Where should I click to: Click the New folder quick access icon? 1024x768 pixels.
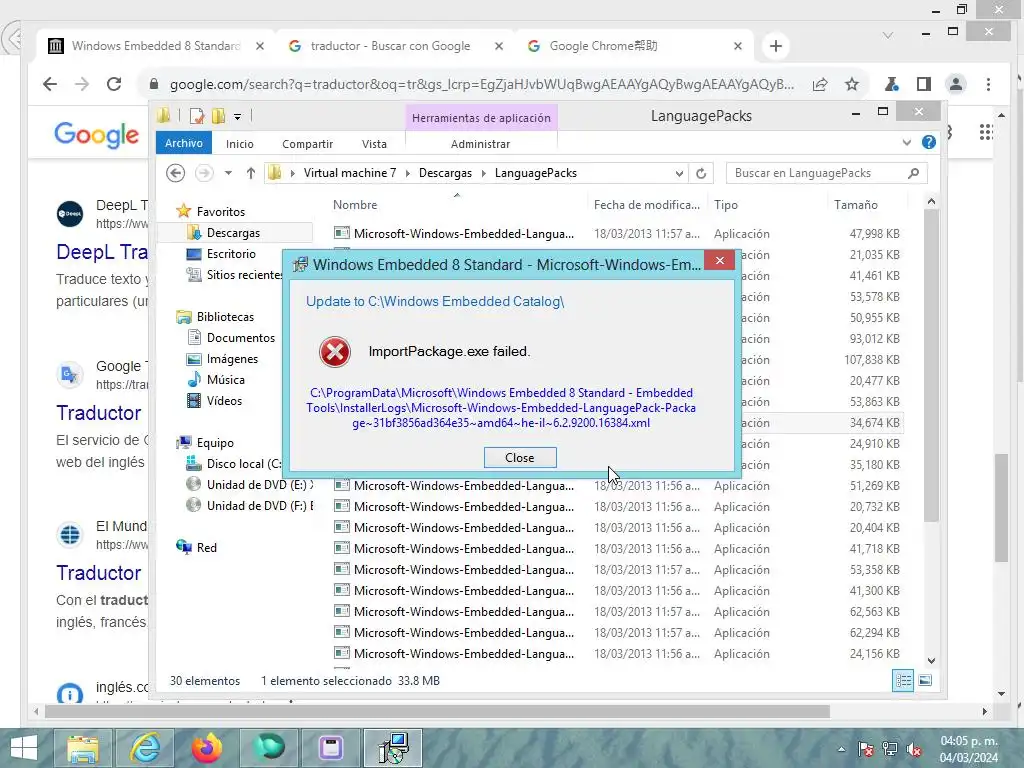pos(218,116)
